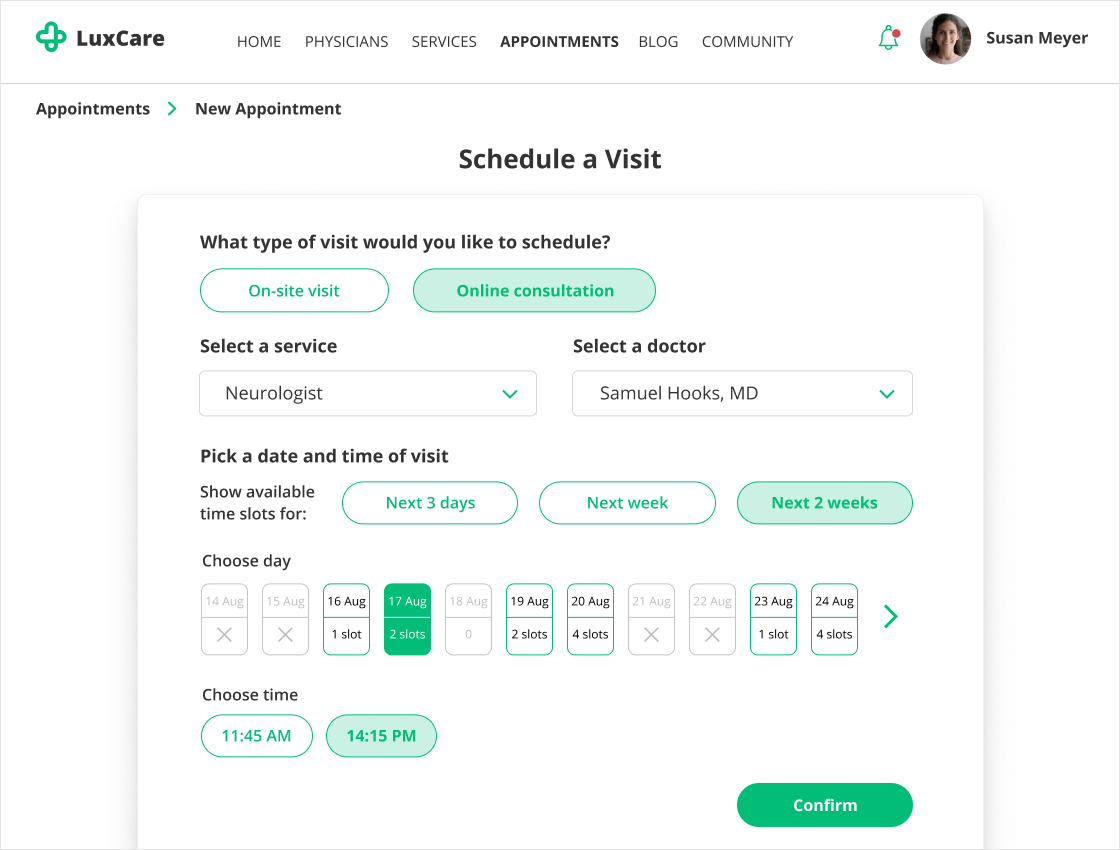The width and height of the screenshot is (1120, 850).
Task: Go to the COMMUNITY nav page
Action: pos(747,42)
